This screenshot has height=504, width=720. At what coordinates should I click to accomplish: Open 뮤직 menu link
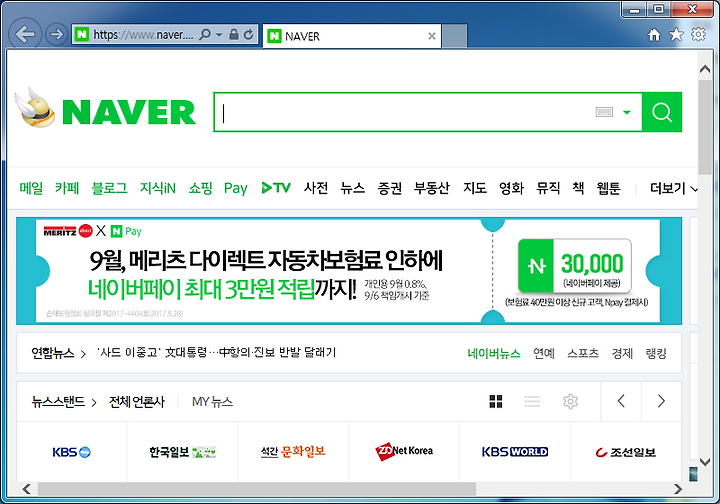pyautogui.click(x=548, y=188)
